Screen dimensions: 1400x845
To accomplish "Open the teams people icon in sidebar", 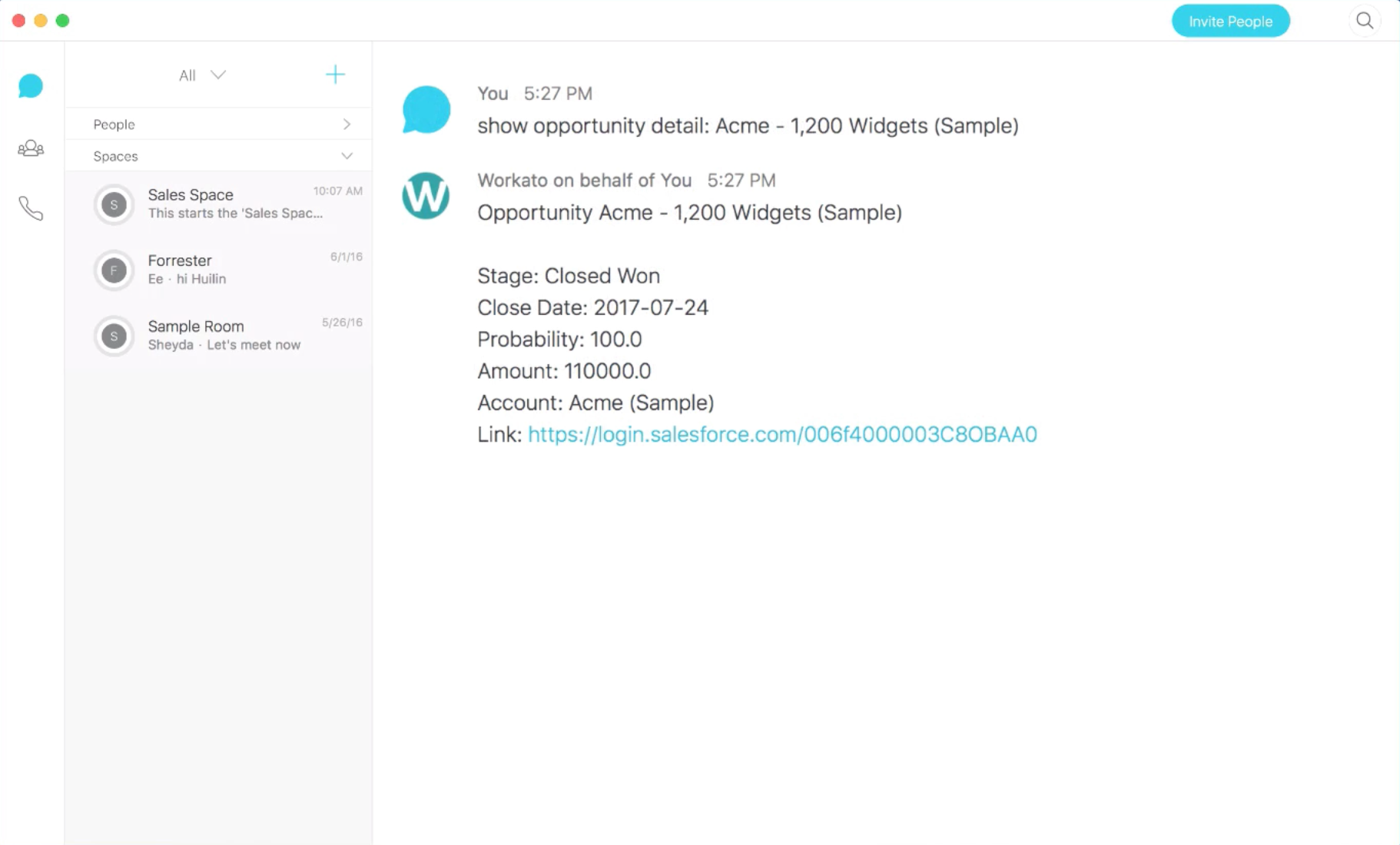I will [31, 147].
